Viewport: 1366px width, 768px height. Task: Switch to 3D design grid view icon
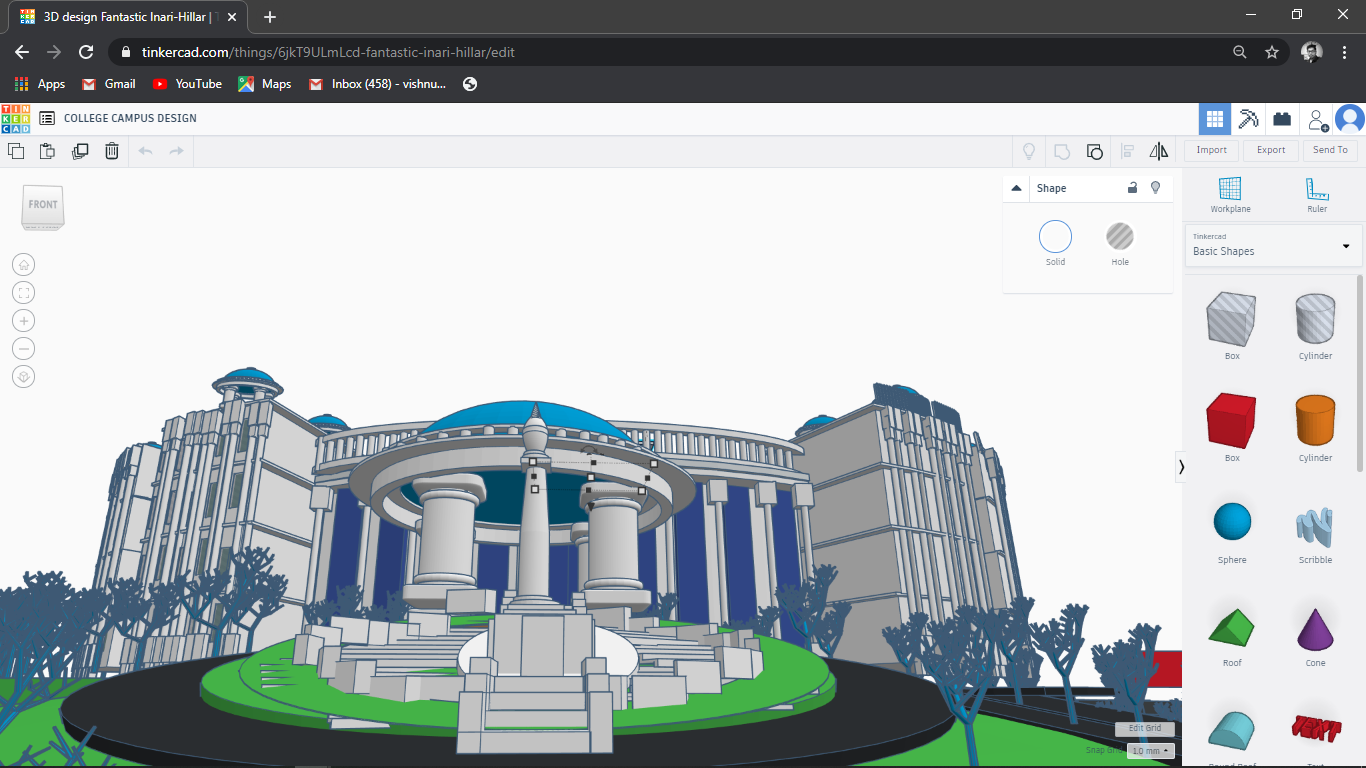(x=1215, y=119)
